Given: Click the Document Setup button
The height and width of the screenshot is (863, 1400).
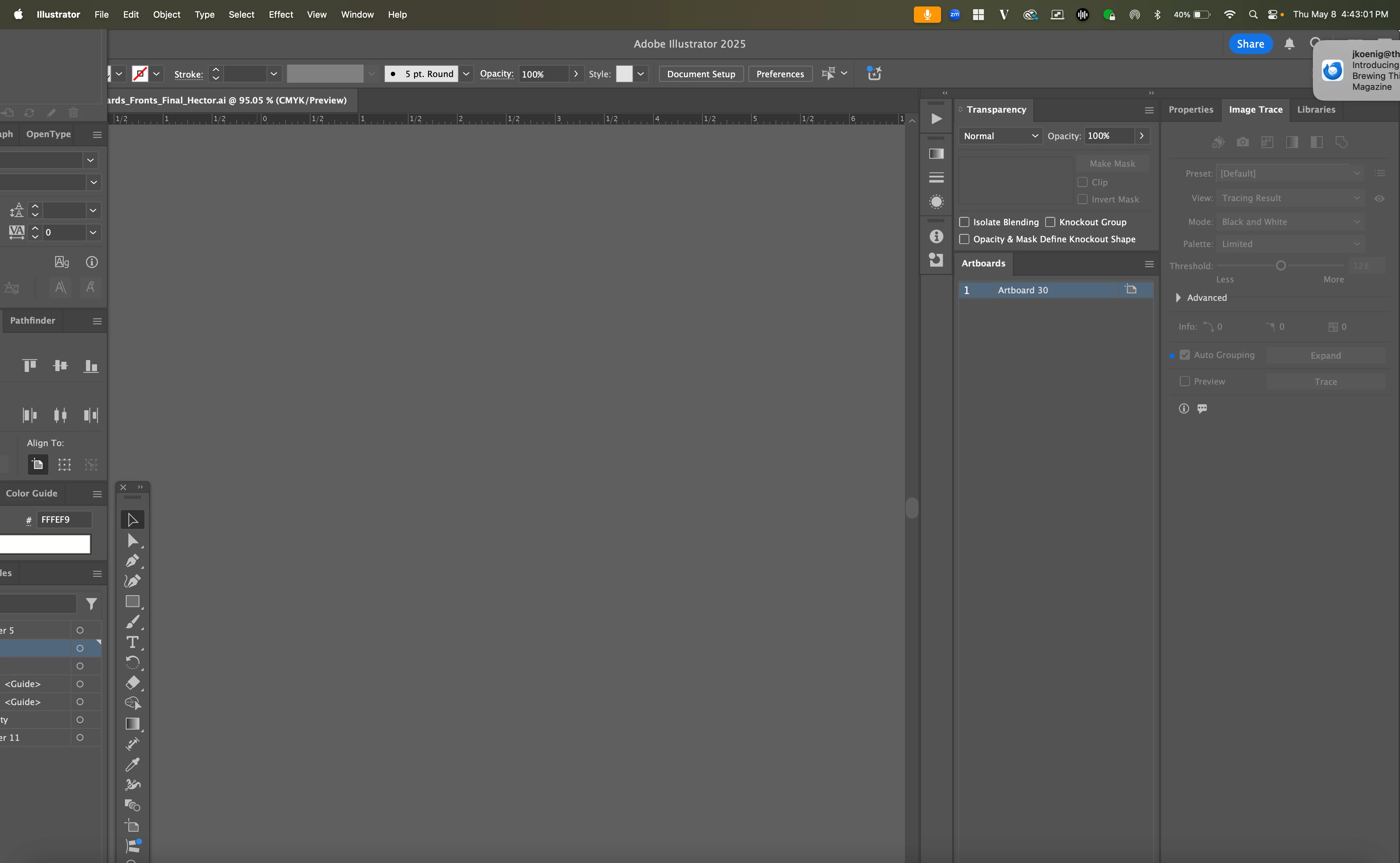Looking at the screenshot, I should click(x=701, y=74).
